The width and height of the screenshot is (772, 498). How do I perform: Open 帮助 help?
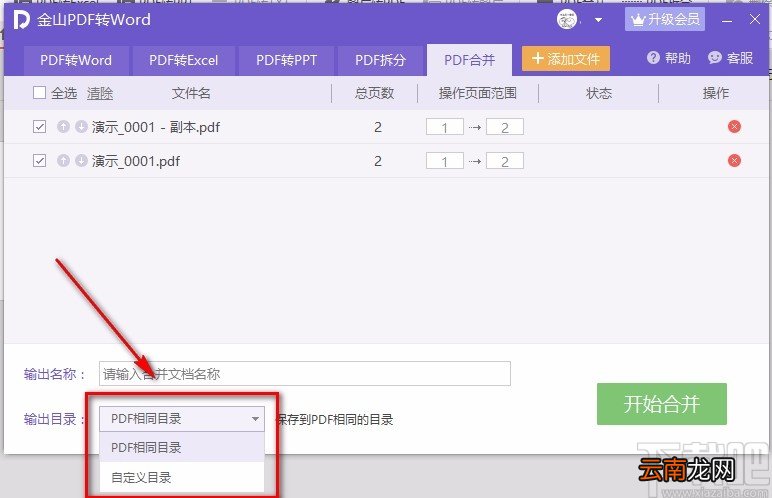(669, 58)
